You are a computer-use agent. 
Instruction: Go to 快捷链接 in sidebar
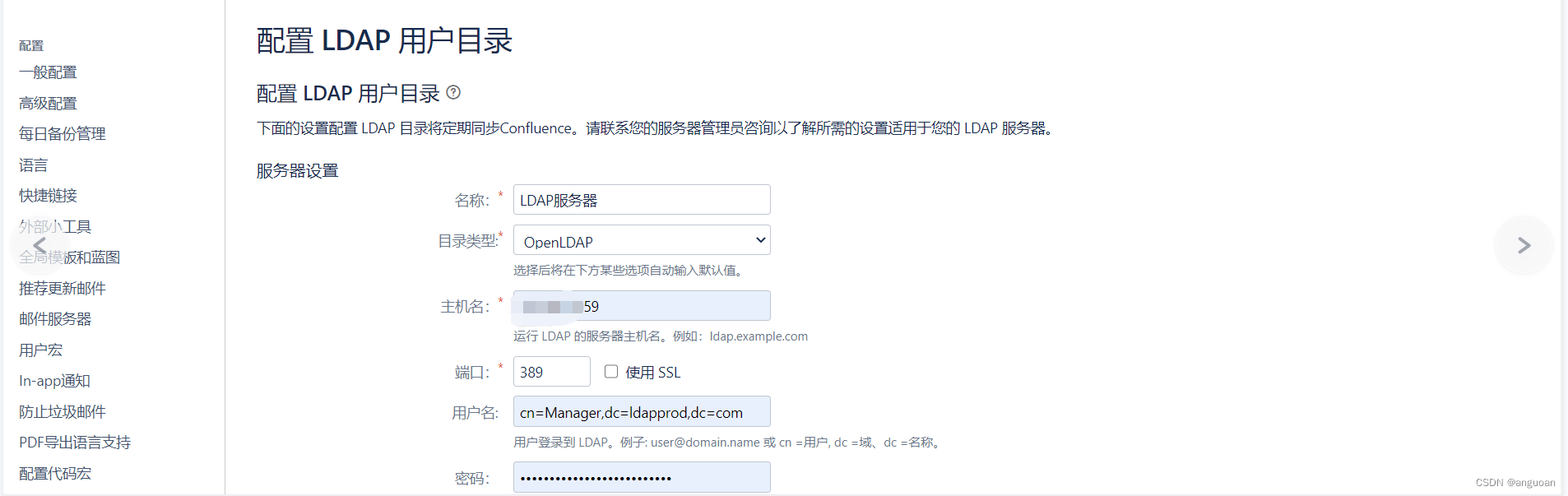click(x=48, y=196)
